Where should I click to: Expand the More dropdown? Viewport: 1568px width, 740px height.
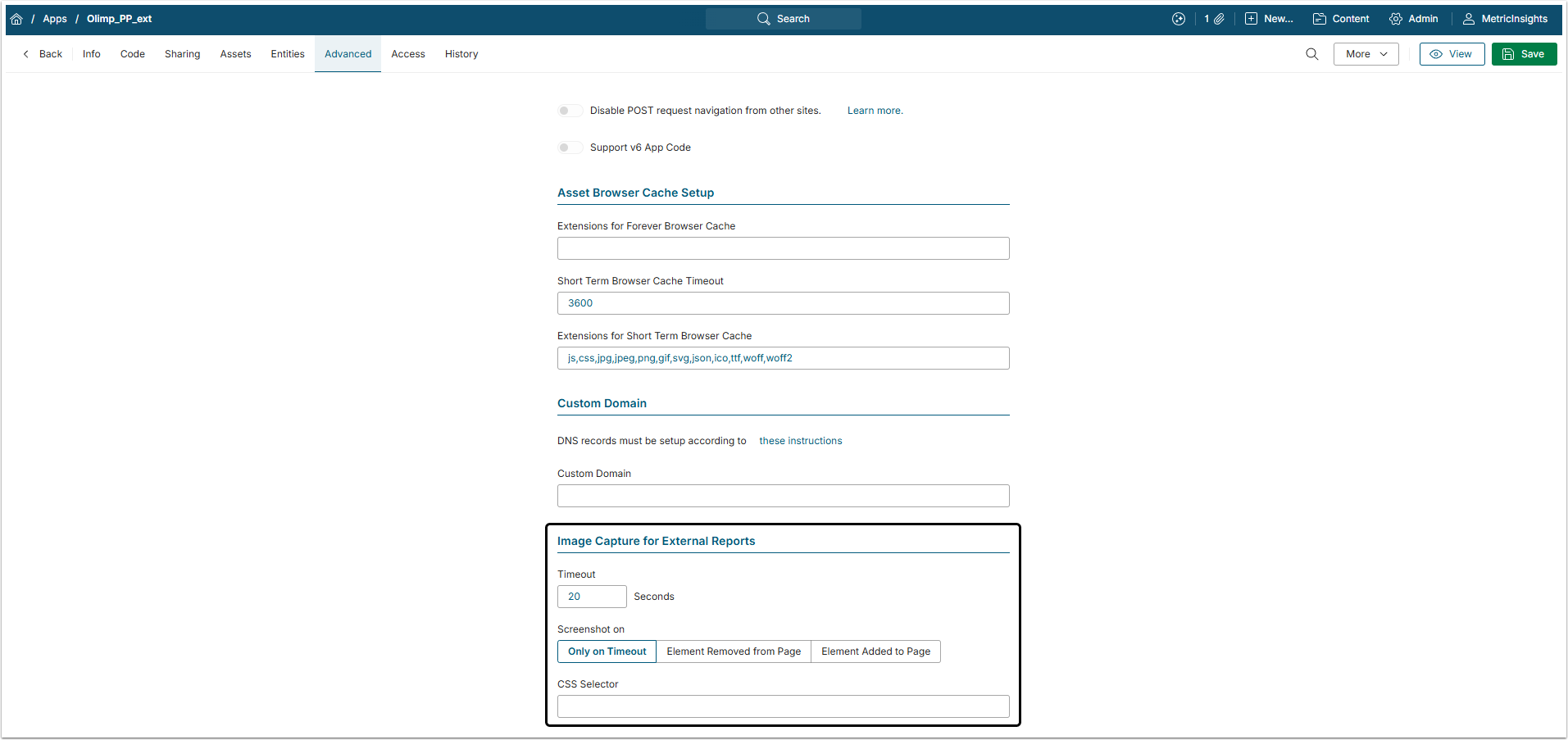[1366, 54]
